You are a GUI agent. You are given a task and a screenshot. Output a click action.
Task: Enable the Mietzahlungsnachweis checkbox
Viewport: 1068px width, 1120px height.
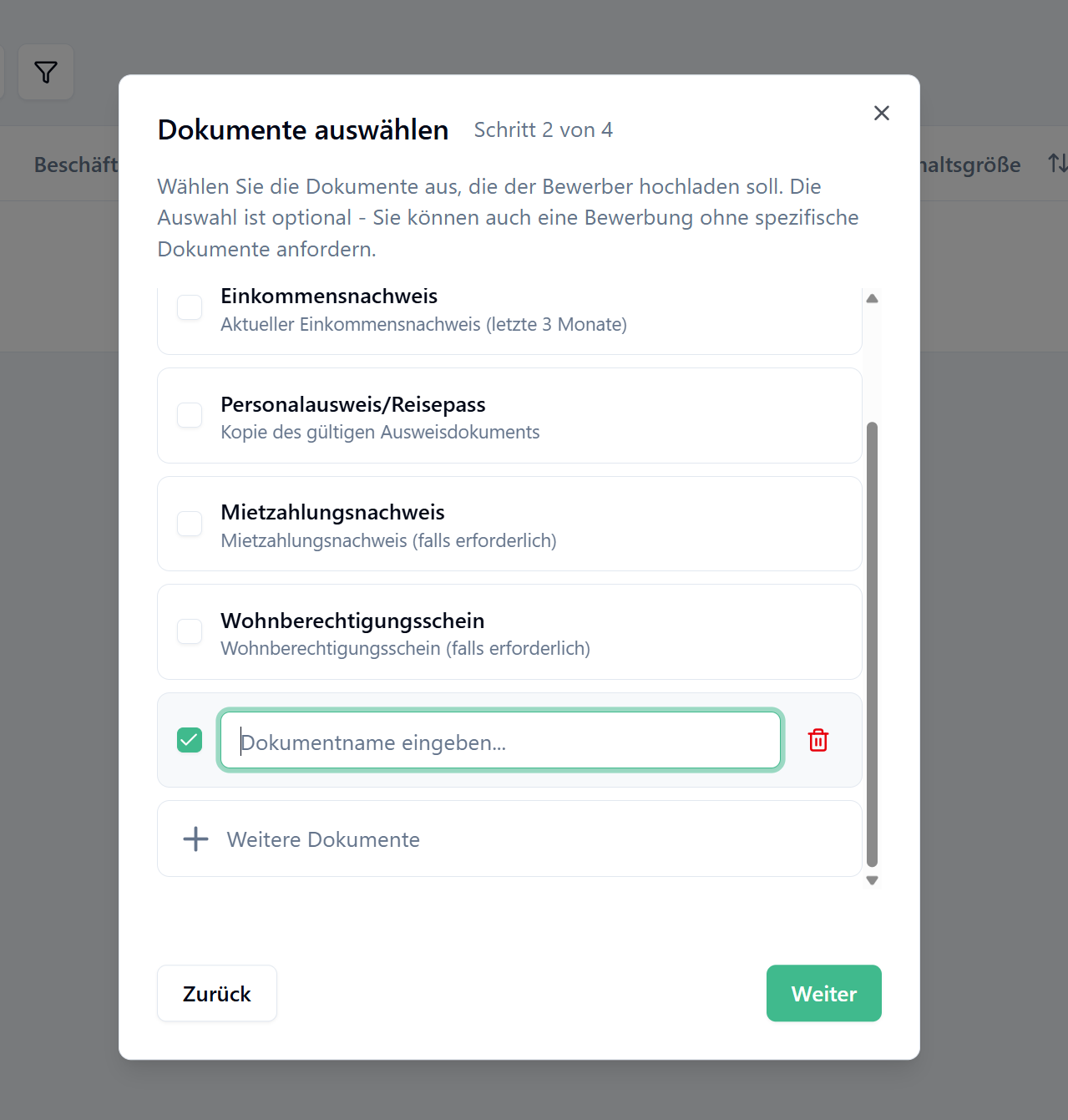point(190,524)
